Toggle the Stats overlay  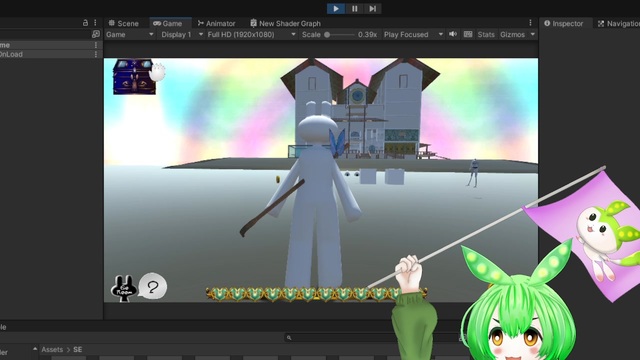point(486,35)
